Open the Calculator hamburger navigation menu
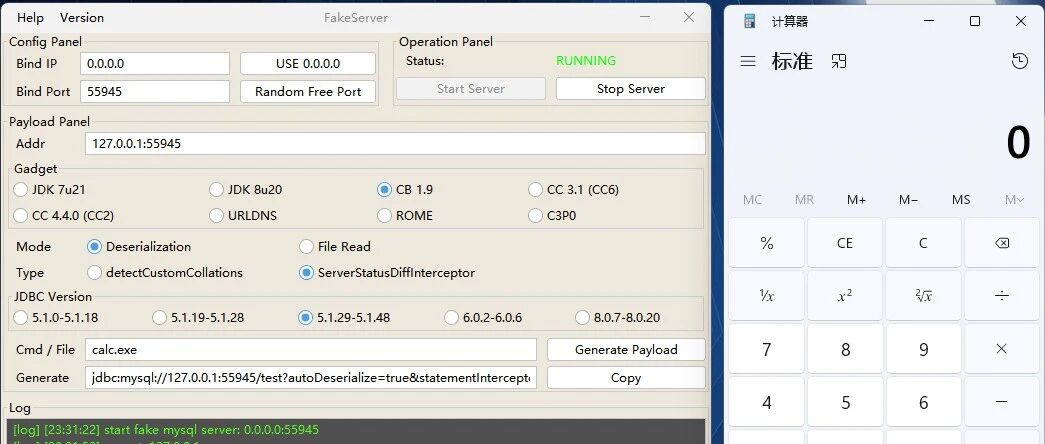This screenshot has height=444, width=1045. 748,61
